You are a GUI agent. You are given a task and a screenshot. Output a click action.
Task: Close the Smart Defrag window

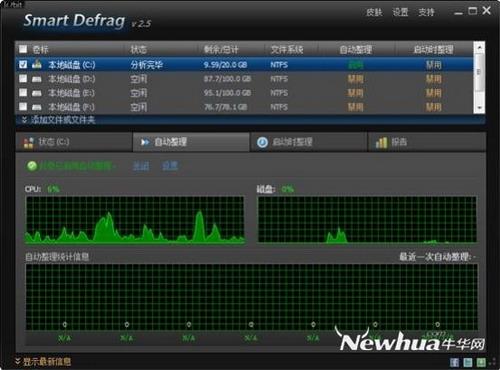(487, 11)
